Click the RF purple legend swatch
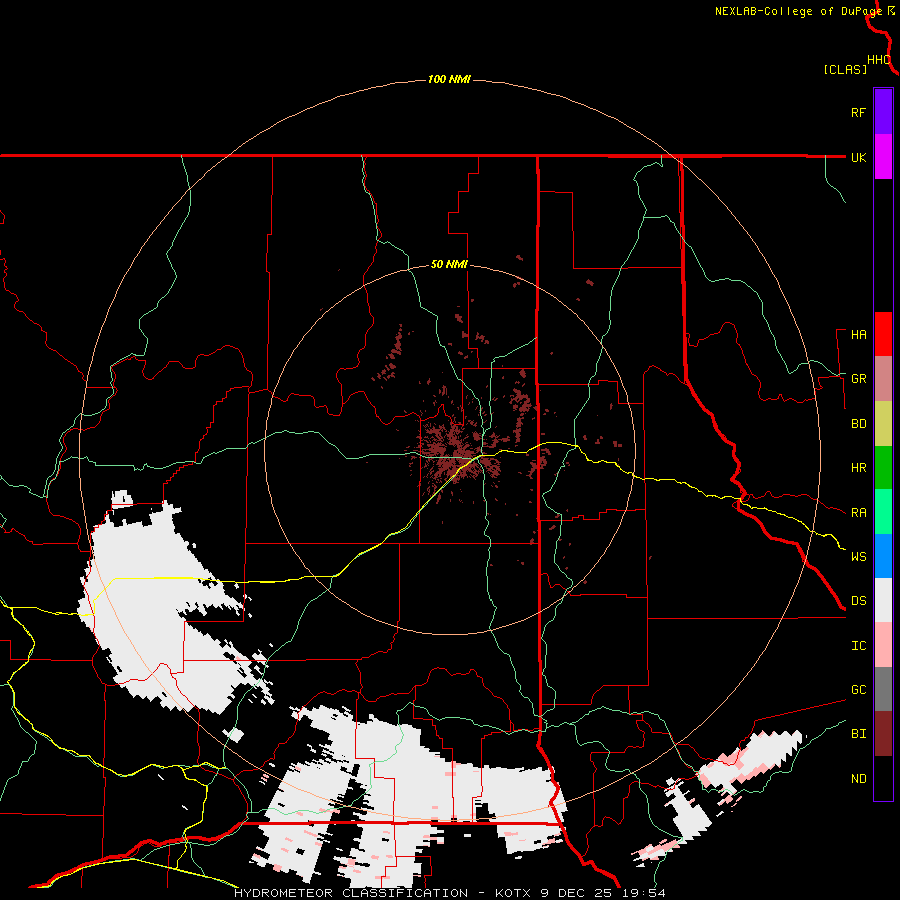 coord(883,112)
